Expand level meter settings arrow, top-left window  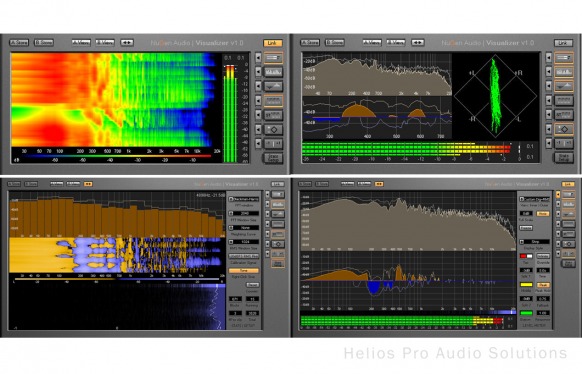pyautogui.click(x=258, y=58)
